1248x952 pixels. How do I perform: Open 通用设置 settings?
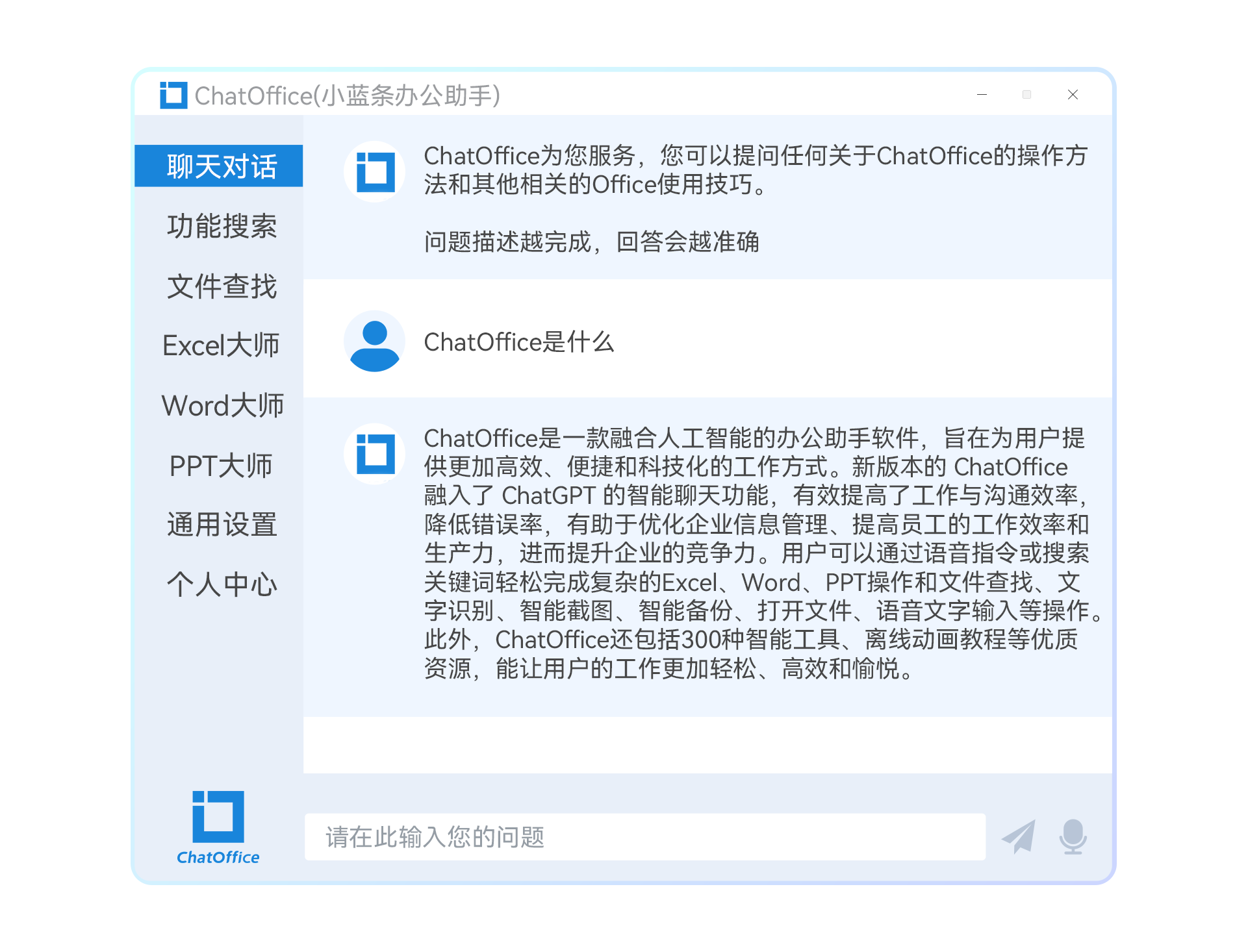click(222, 525)
